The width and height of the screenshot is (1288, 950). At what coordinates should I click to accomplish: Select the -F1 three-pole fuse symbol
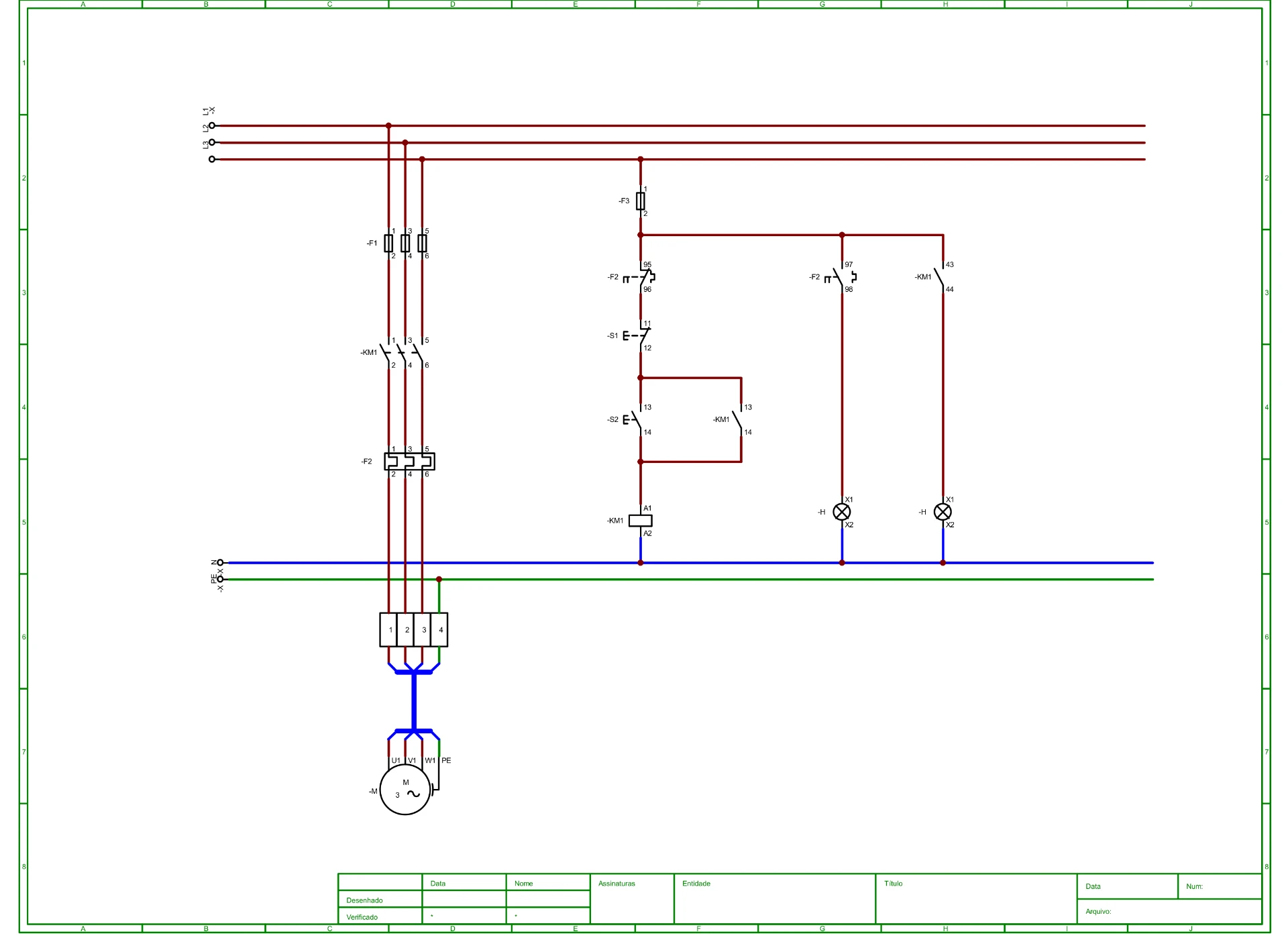pyautogui.click(x=405, y=244)
